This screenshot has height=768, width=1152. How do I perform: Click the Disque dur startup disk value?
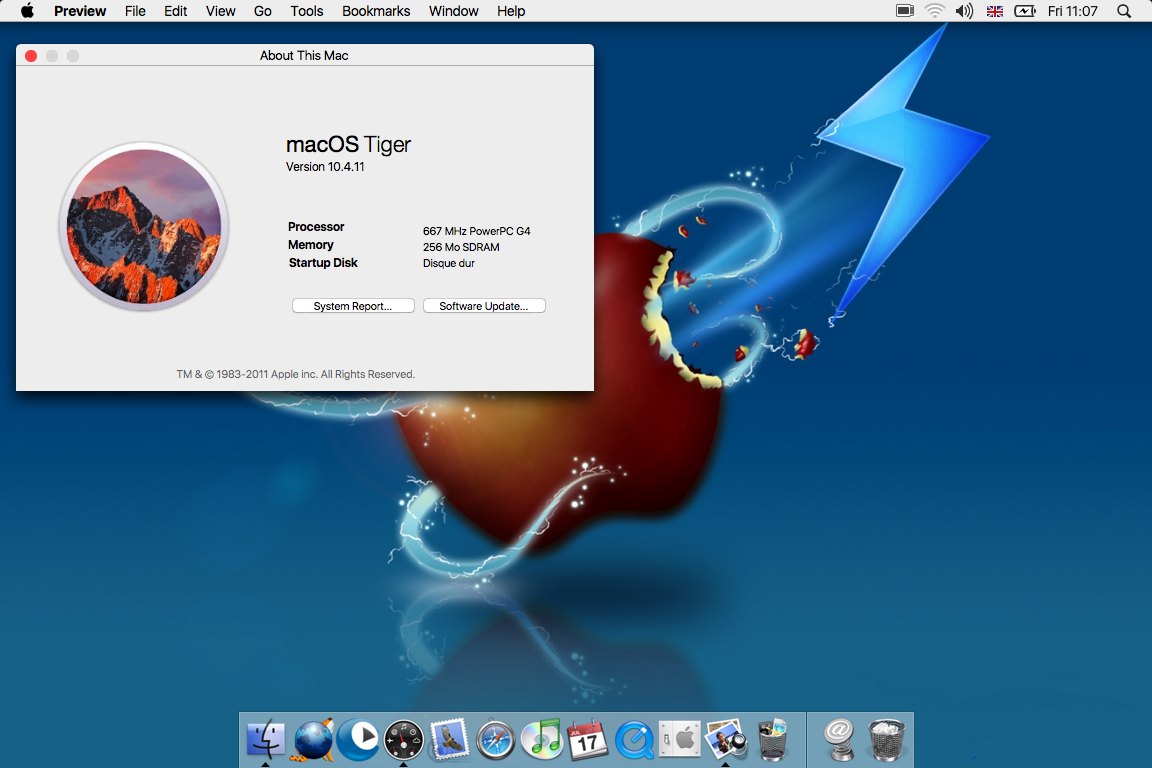click(448, 263)
